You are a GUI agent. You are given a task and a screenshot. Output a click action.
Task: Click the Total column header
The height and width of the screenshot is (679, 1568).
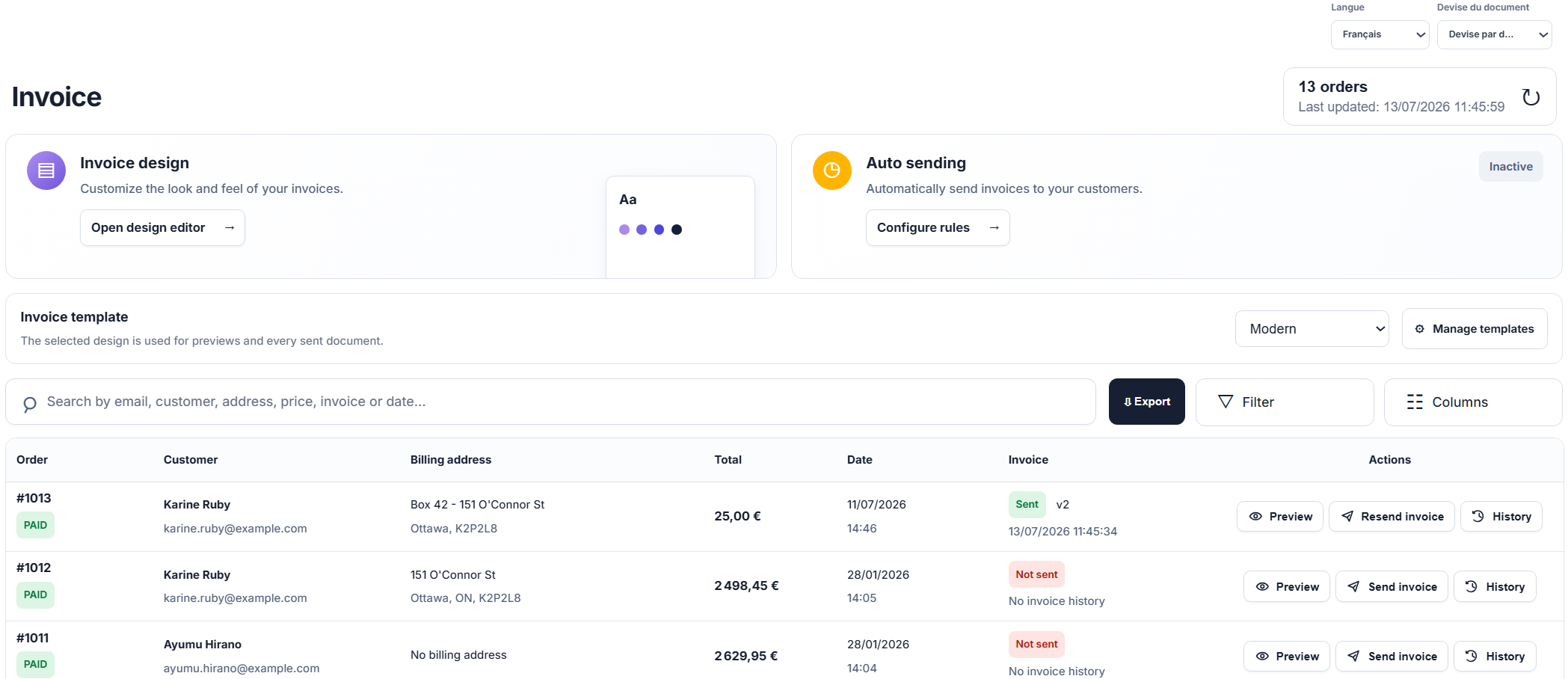728,460
